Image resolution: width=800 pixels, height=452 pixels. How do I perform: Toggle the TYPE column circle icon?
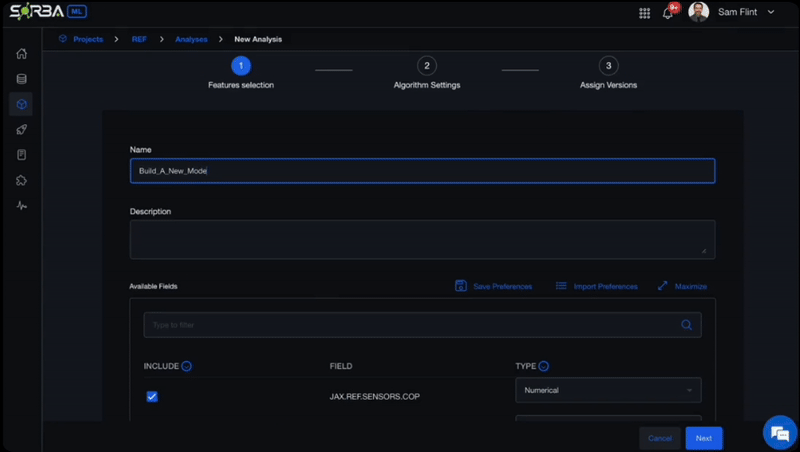point(544,366)
